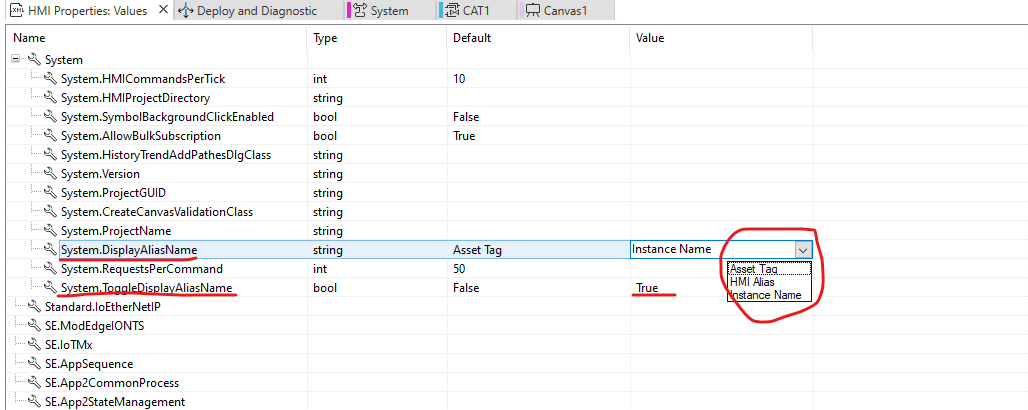Click the Asset Tag default cell of DisplayAliasName
Viewport: 1028px width, 410px height.
point(538,249)
